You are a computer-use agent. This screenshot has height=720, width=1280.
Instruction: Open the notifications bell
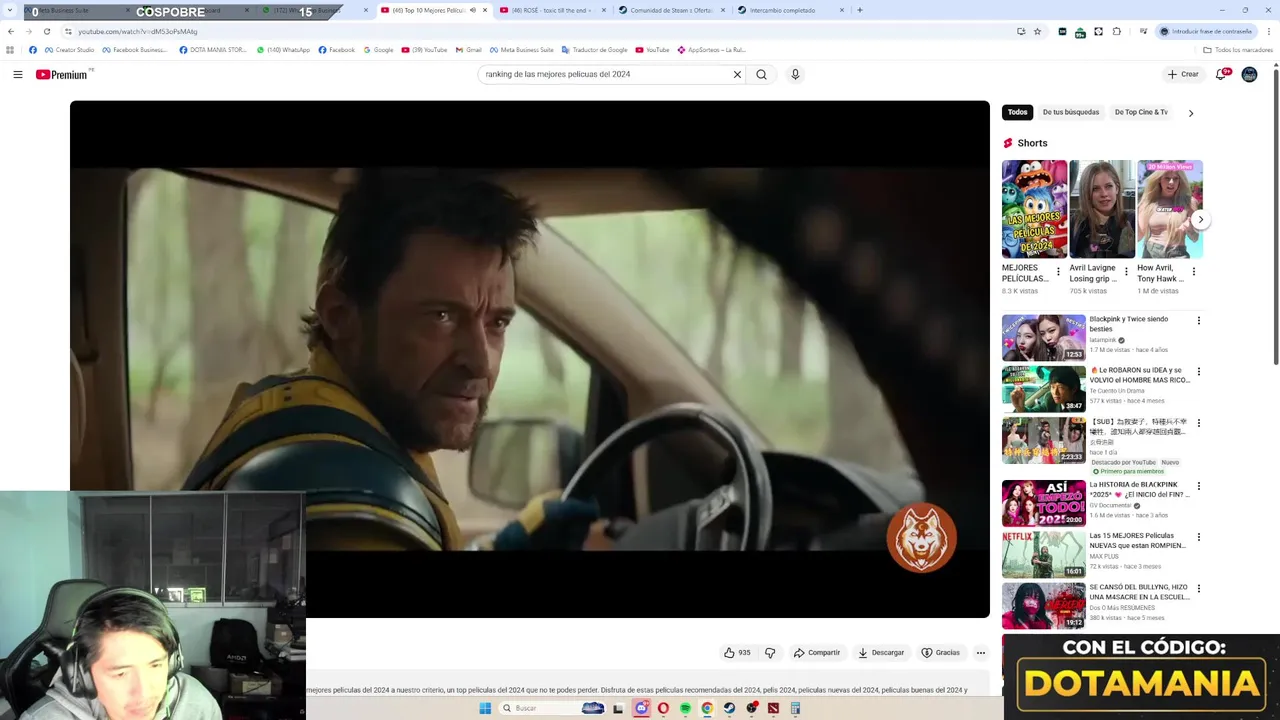tap(1221, 74)
